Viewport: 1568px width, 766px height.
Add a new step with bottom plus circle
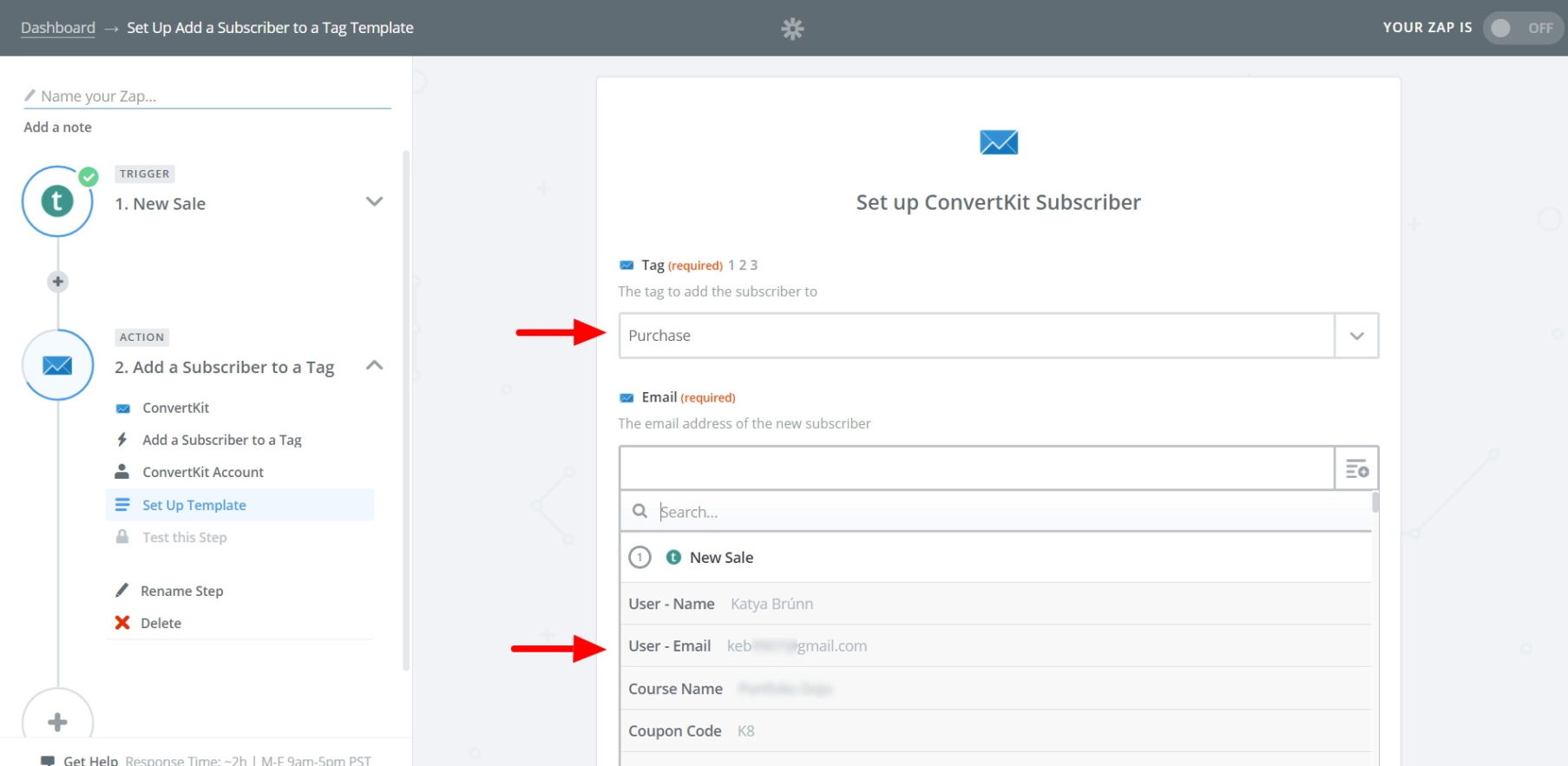[x=57, y=722]
